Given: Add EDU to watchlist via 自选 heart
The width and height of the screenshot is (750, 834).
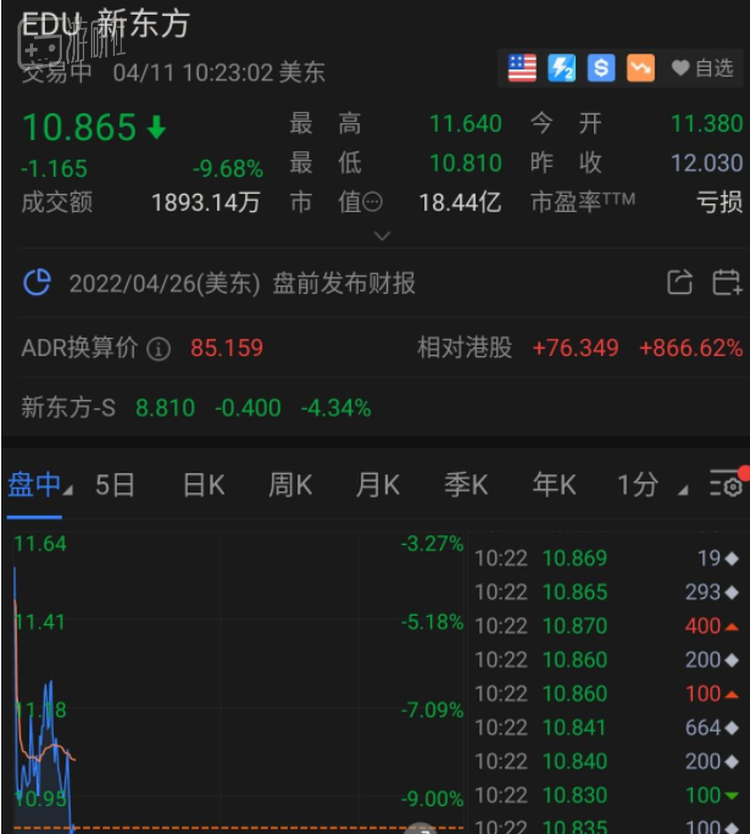Looking at the screenshot, I should (702, 68).
